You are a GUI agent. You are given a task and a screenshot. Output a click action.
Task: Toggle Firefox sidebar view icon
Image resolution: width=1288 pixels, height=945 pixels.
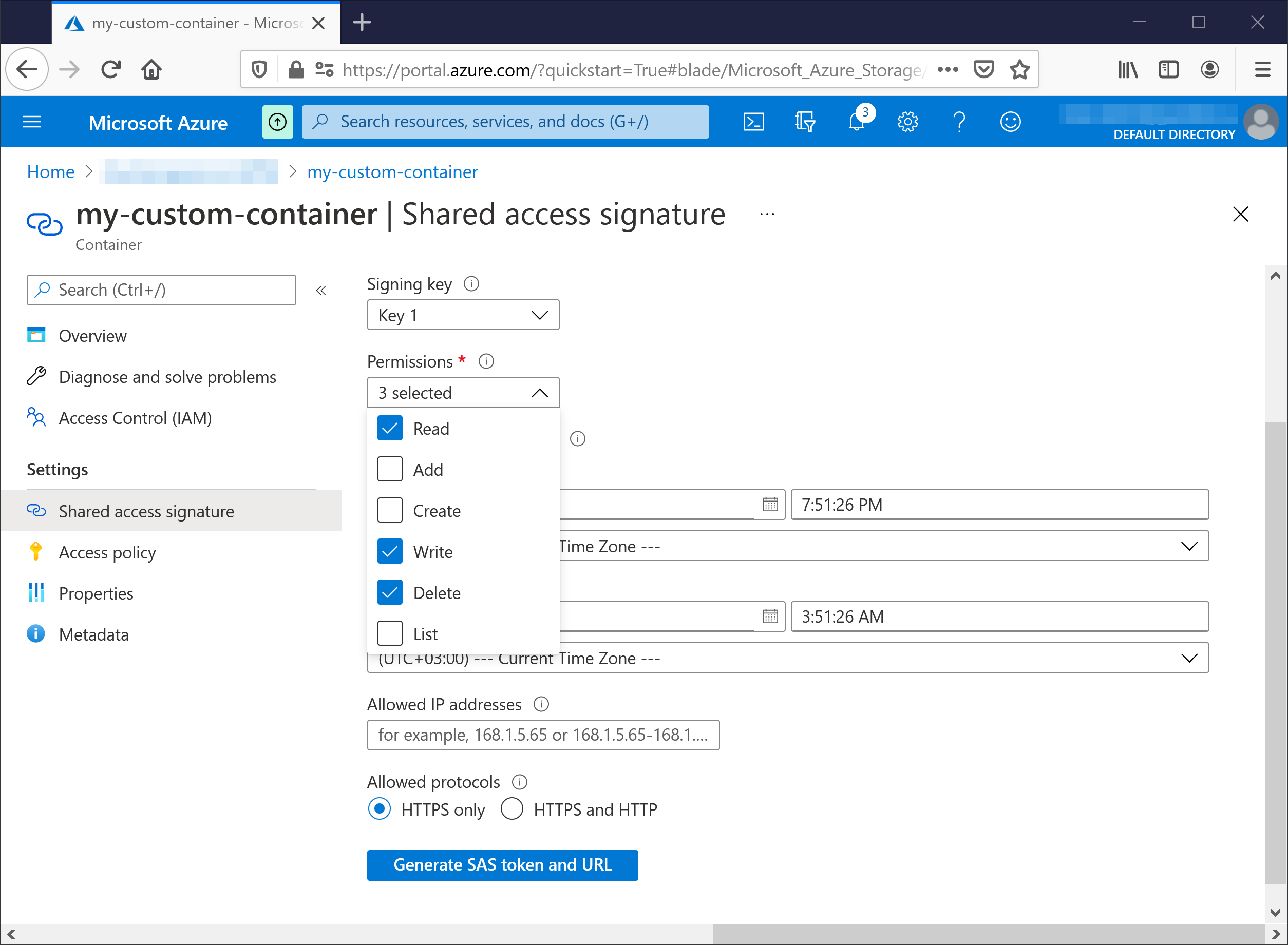1168,70
